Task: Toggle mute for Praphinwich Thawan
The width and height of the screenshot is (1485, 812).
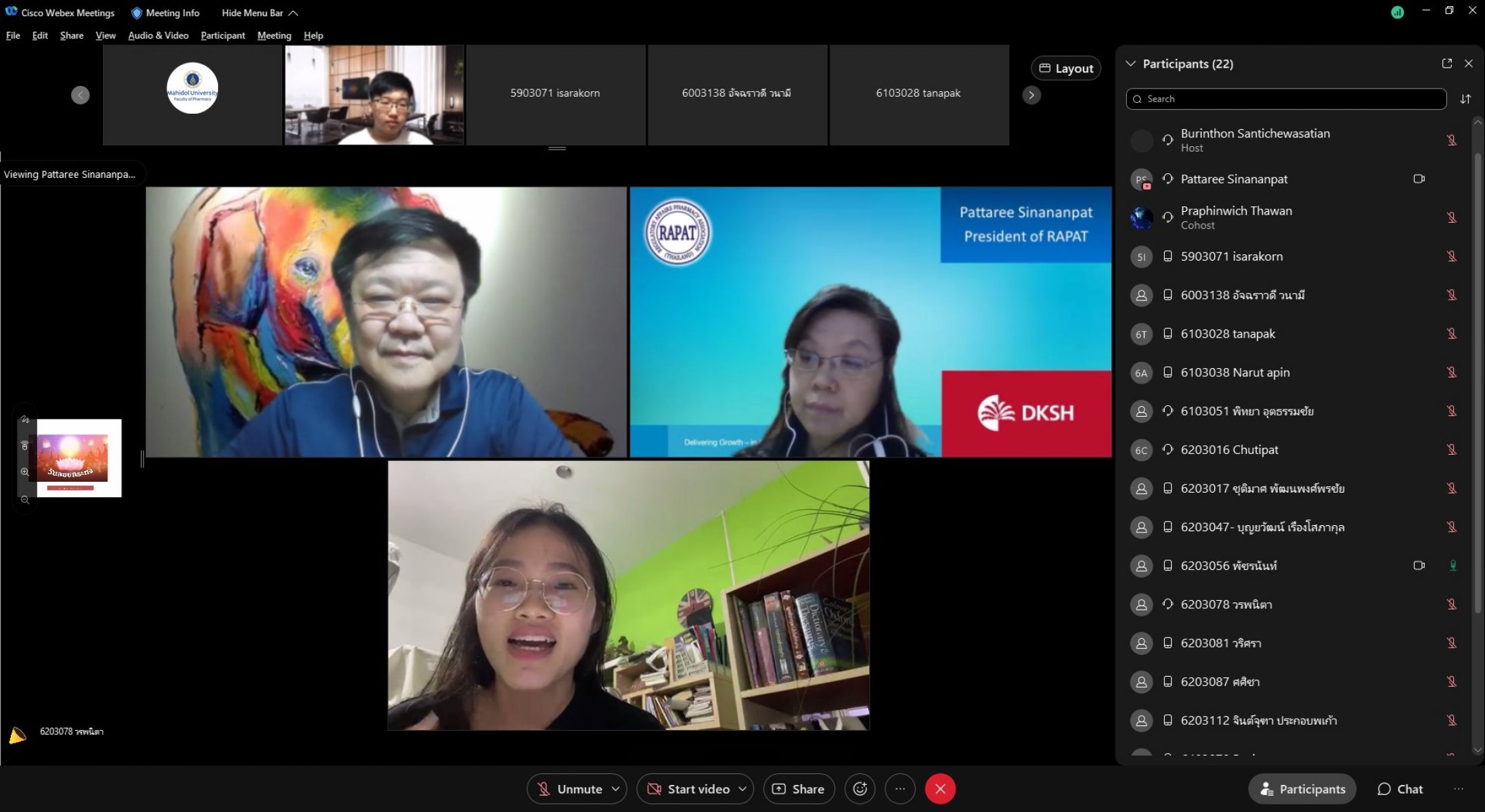Action: click(1452, 217)
